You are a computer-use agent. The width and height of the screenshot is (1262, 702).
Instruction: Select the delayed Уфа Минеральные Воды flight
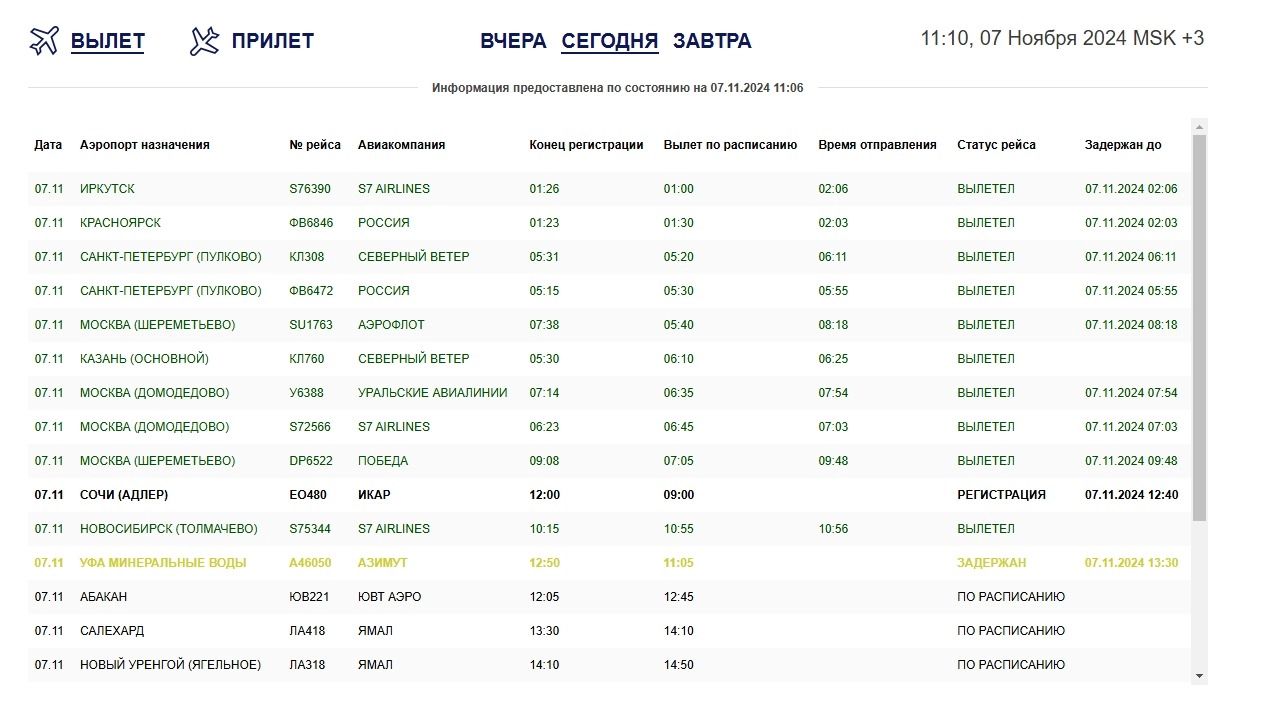pos(163,563)
